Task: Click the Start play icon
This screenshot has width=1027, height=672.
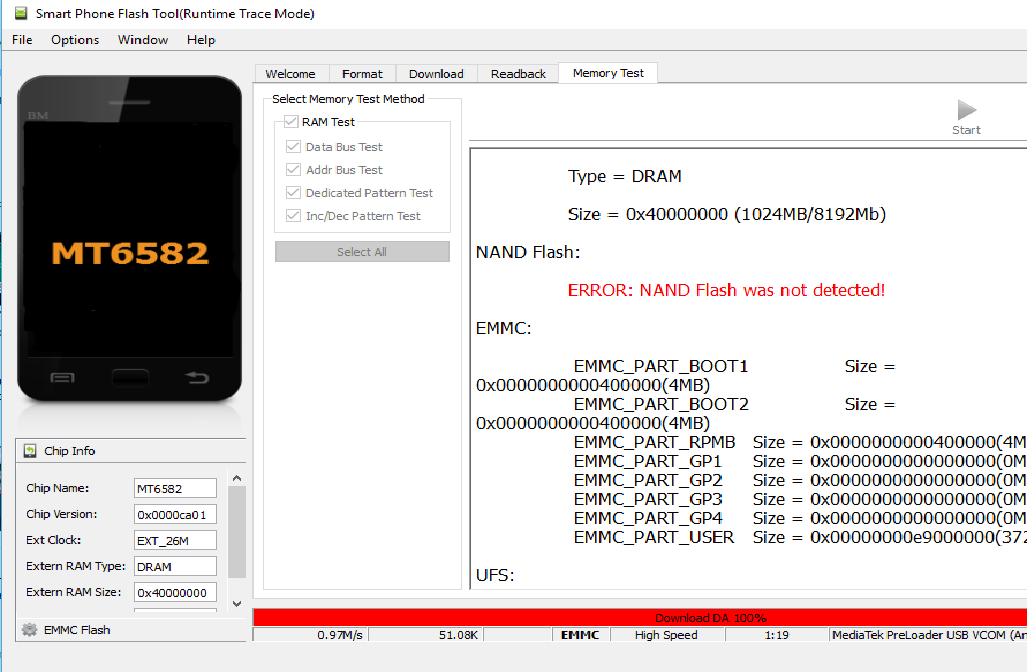Action: (x=966, y=110)
